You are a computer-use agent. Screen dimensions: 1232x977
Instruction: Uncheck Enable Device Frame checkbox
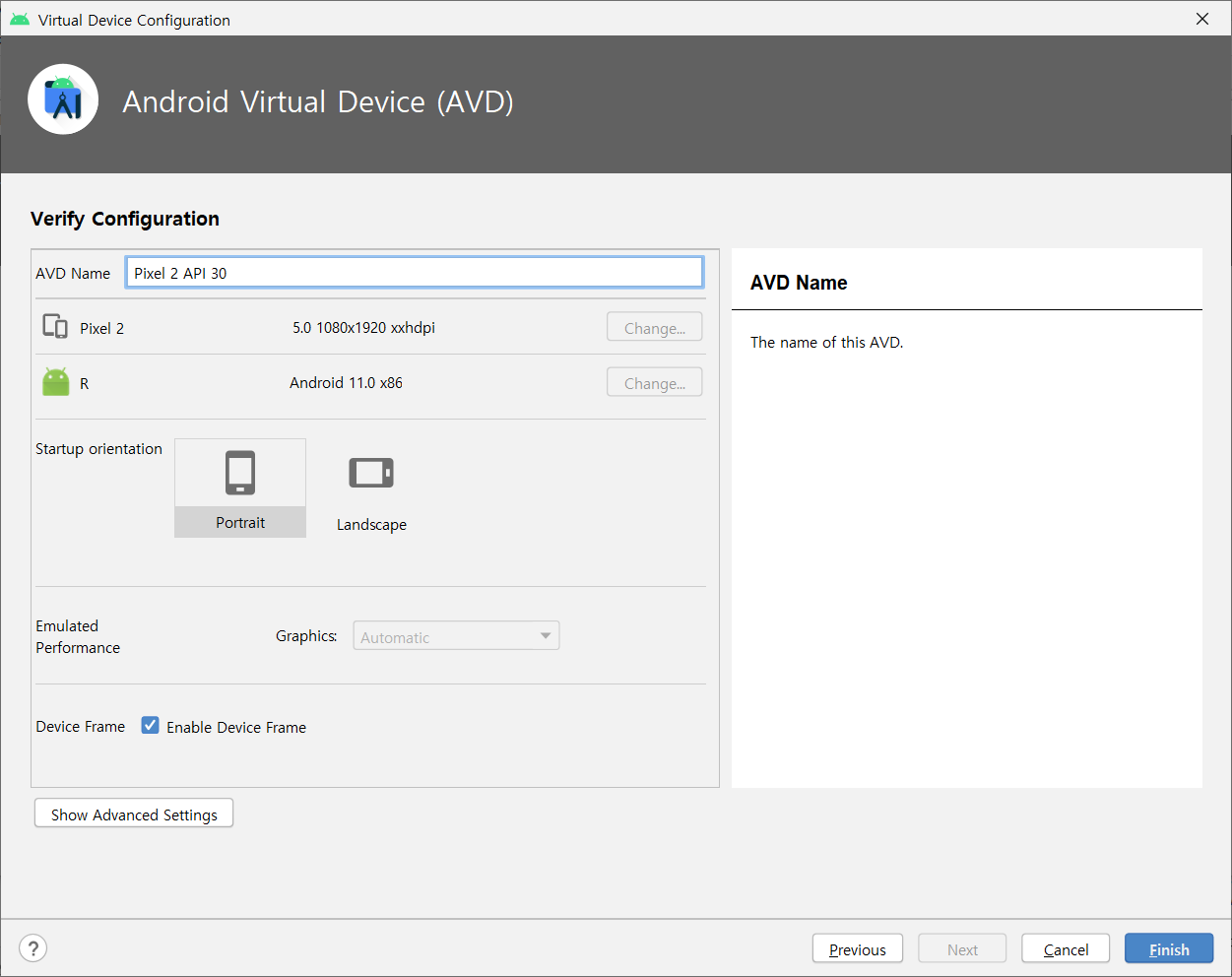click(151, 726)
